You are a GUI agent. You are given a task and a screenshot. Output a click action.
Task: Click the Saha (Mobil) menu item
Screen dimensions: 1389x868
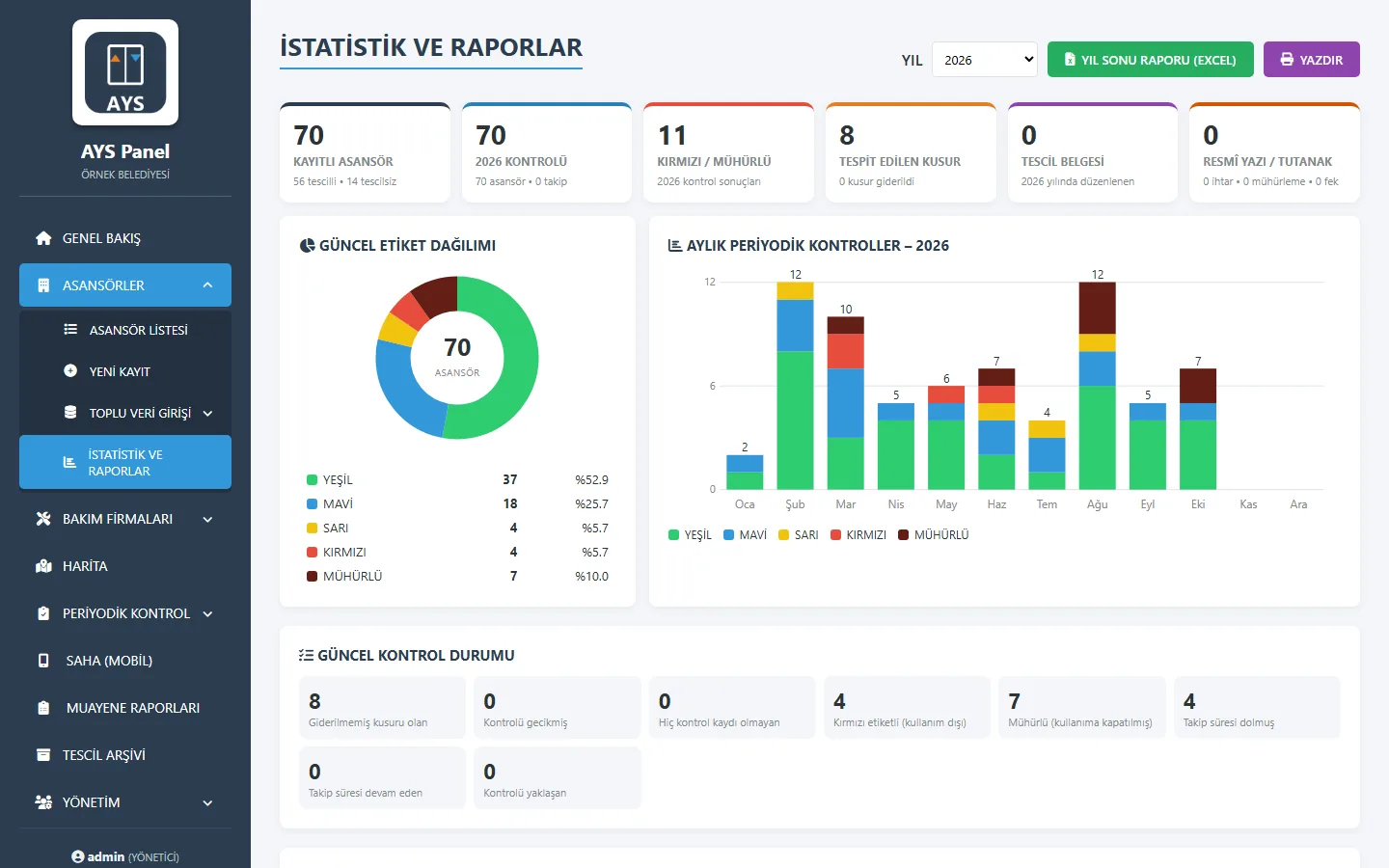(125, 661)
